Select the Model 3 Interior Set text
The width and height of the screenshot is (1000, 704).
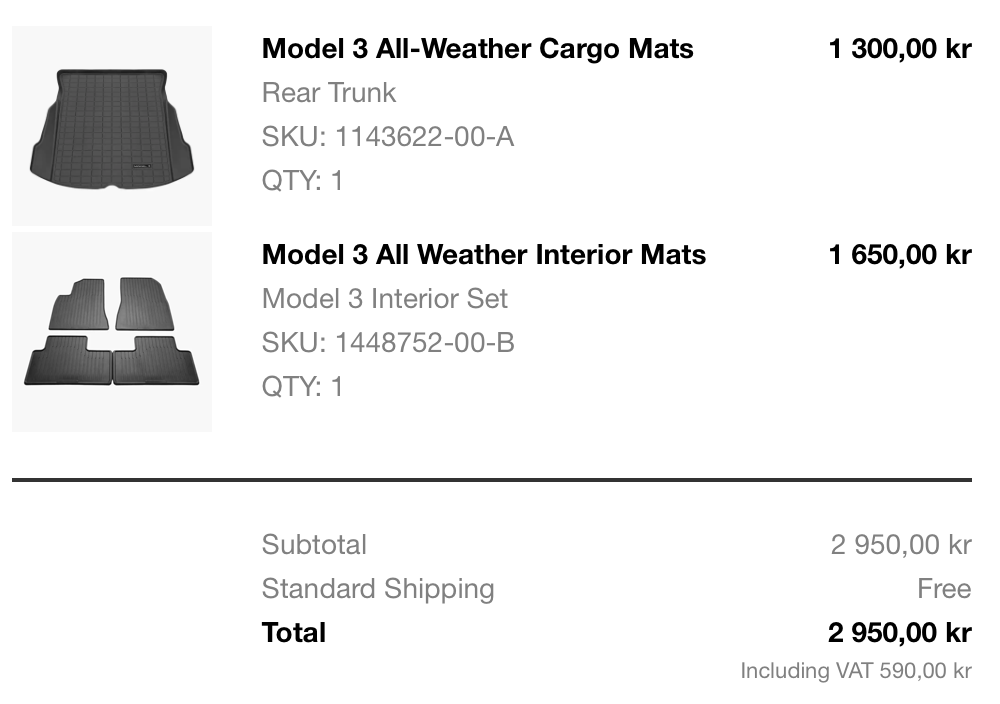point(385,299)
